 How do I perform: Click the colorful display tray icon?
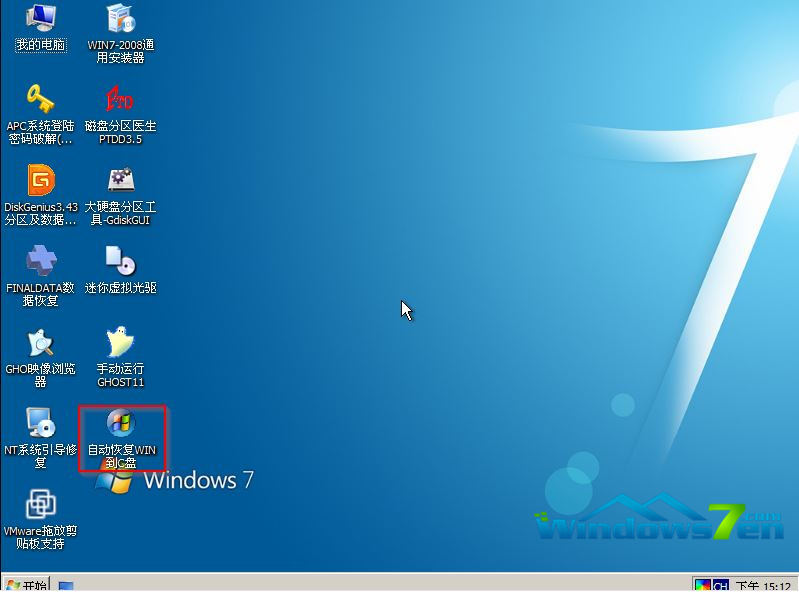click(x=703, y=586)
